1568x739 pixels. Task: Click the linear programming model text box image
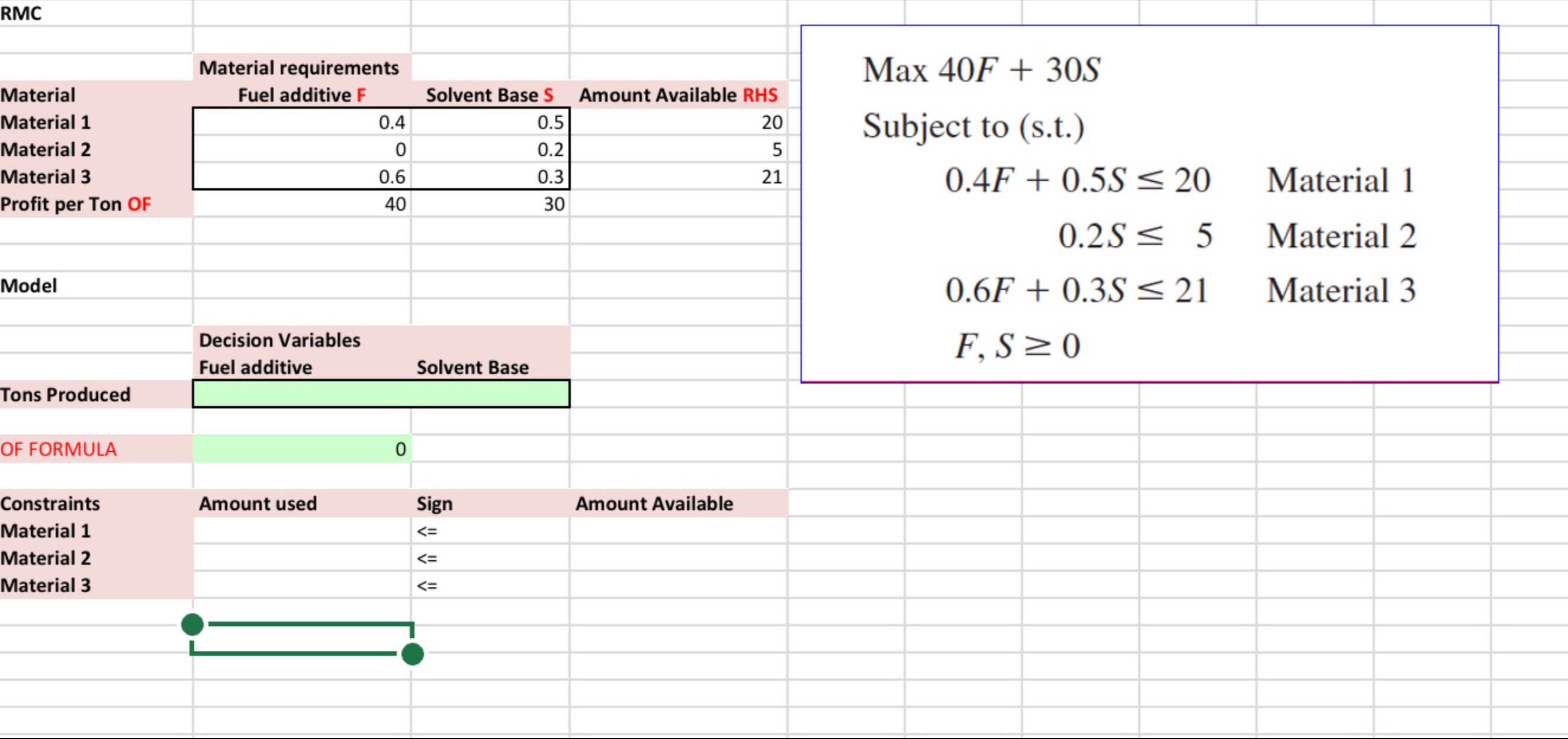point(1149,204)
